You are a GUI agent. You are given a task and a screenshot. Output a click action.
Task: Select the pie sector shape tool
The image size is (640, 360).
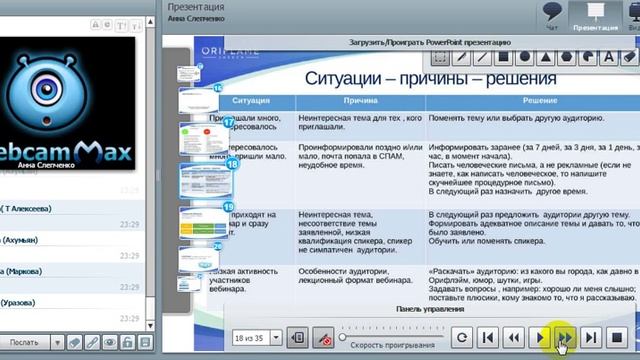pyautogui.click(x=588, y=57)
